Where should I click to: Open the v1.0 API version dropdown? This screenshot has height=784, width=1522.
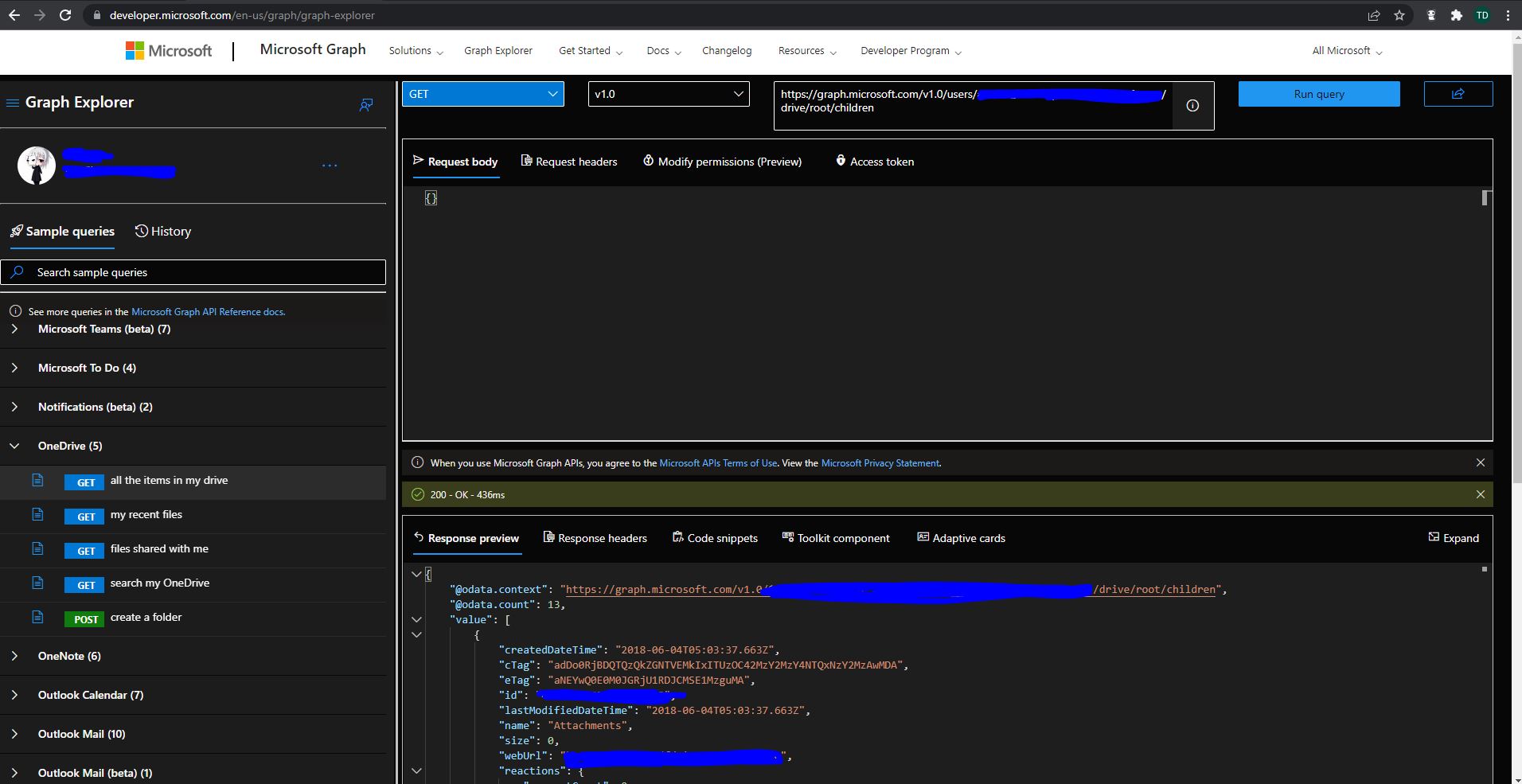(x=736, y=93)
